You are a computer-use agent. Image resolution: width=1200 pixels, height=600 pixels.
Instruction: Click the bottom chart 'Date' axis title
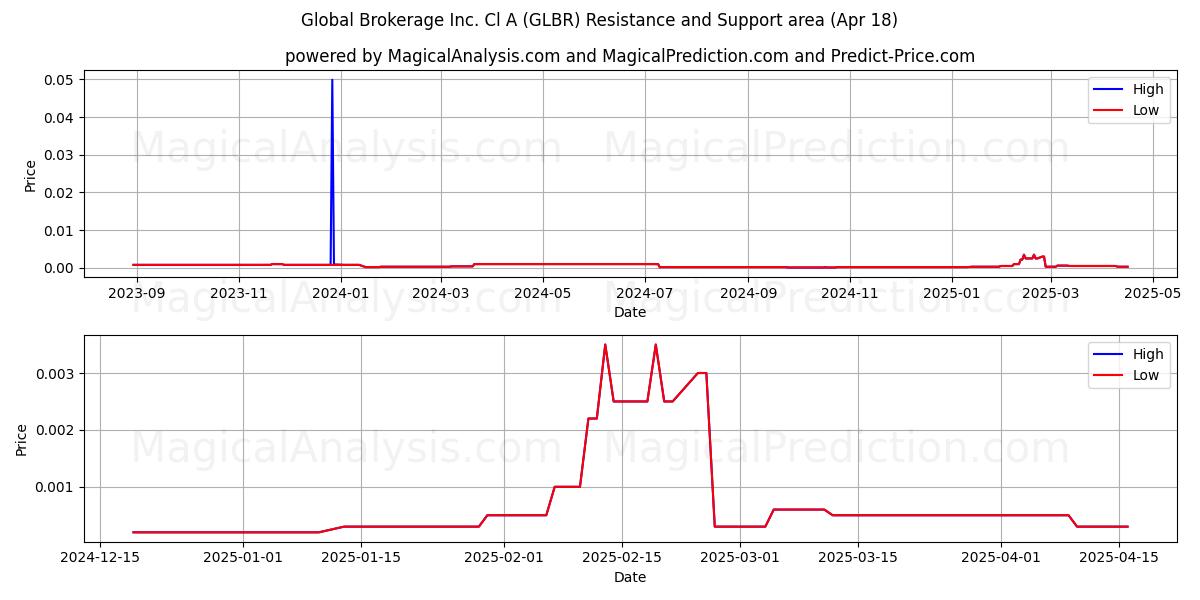click(630, 577)
